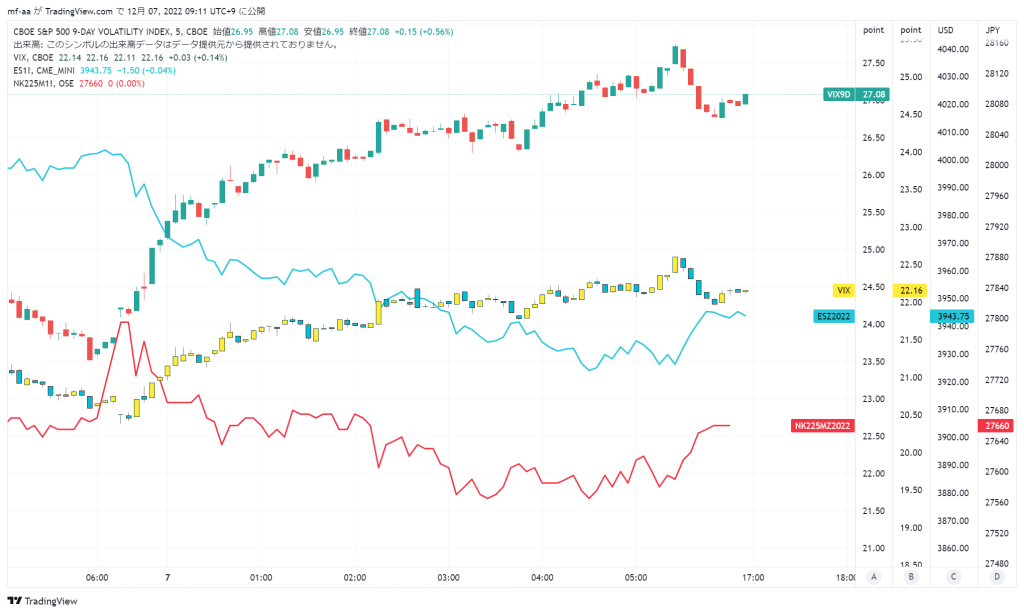Click the USD scale header
Image resolution: width=1024 pixels, height=614 pixels.
tap(946, 30)
